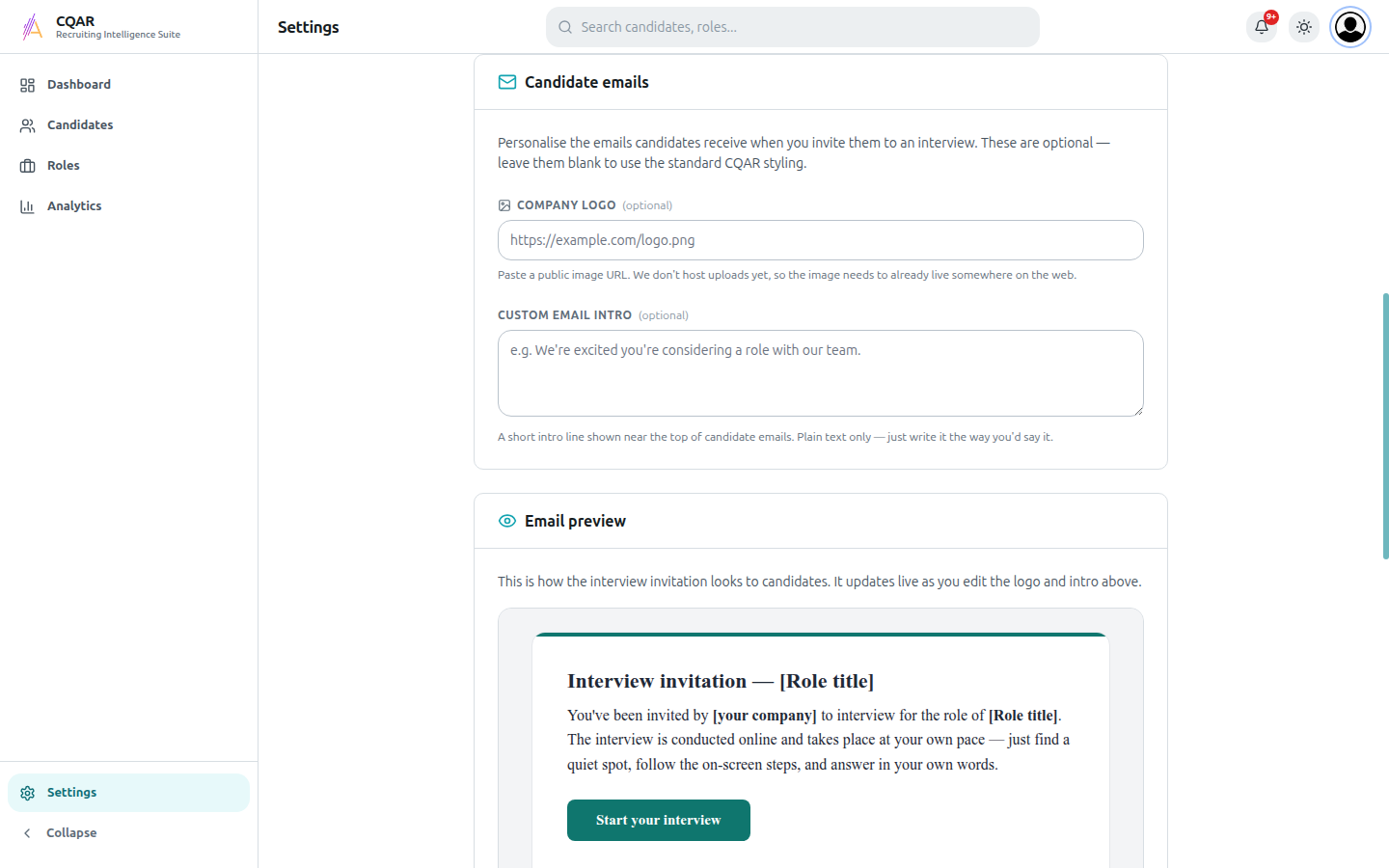The width and height of the screenshot is (1389, 868).
Task: Click the Dashboard grid icon
Action: (27, 85)
